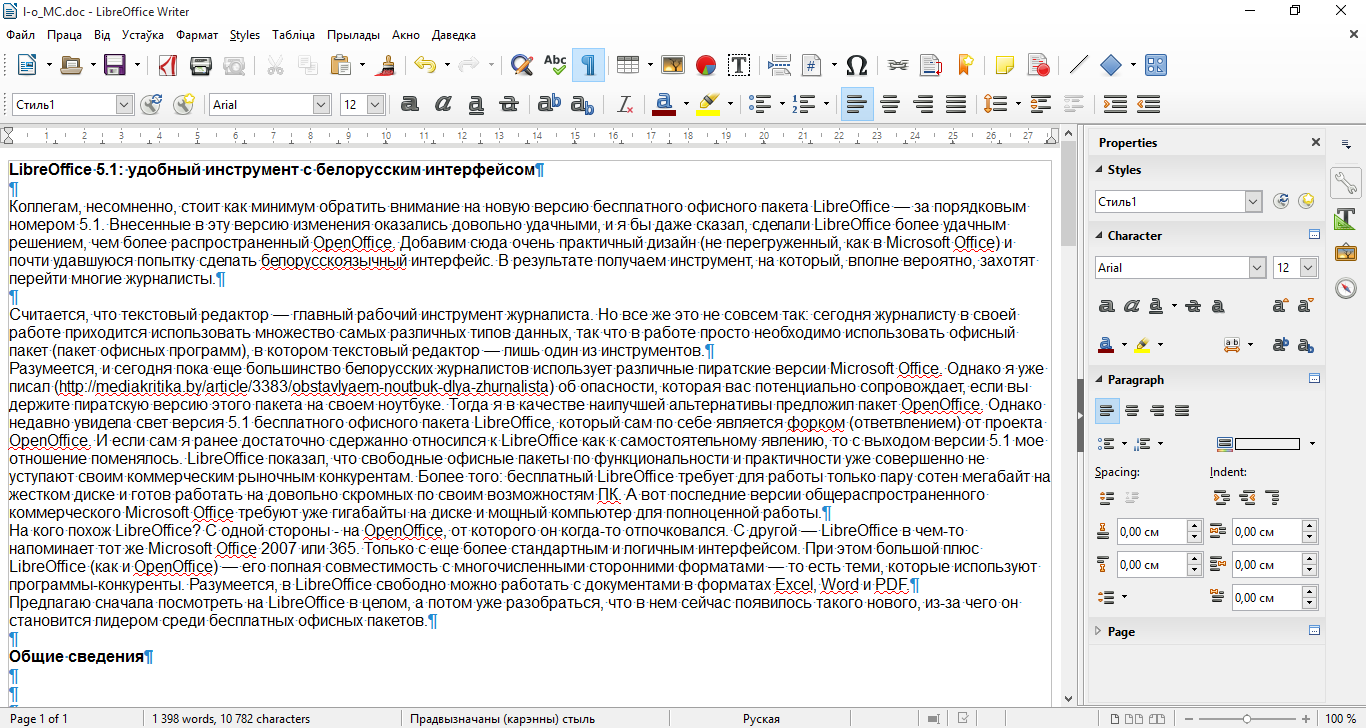
Task: Open the Find & Replace tool
Action: coord(521,66)
